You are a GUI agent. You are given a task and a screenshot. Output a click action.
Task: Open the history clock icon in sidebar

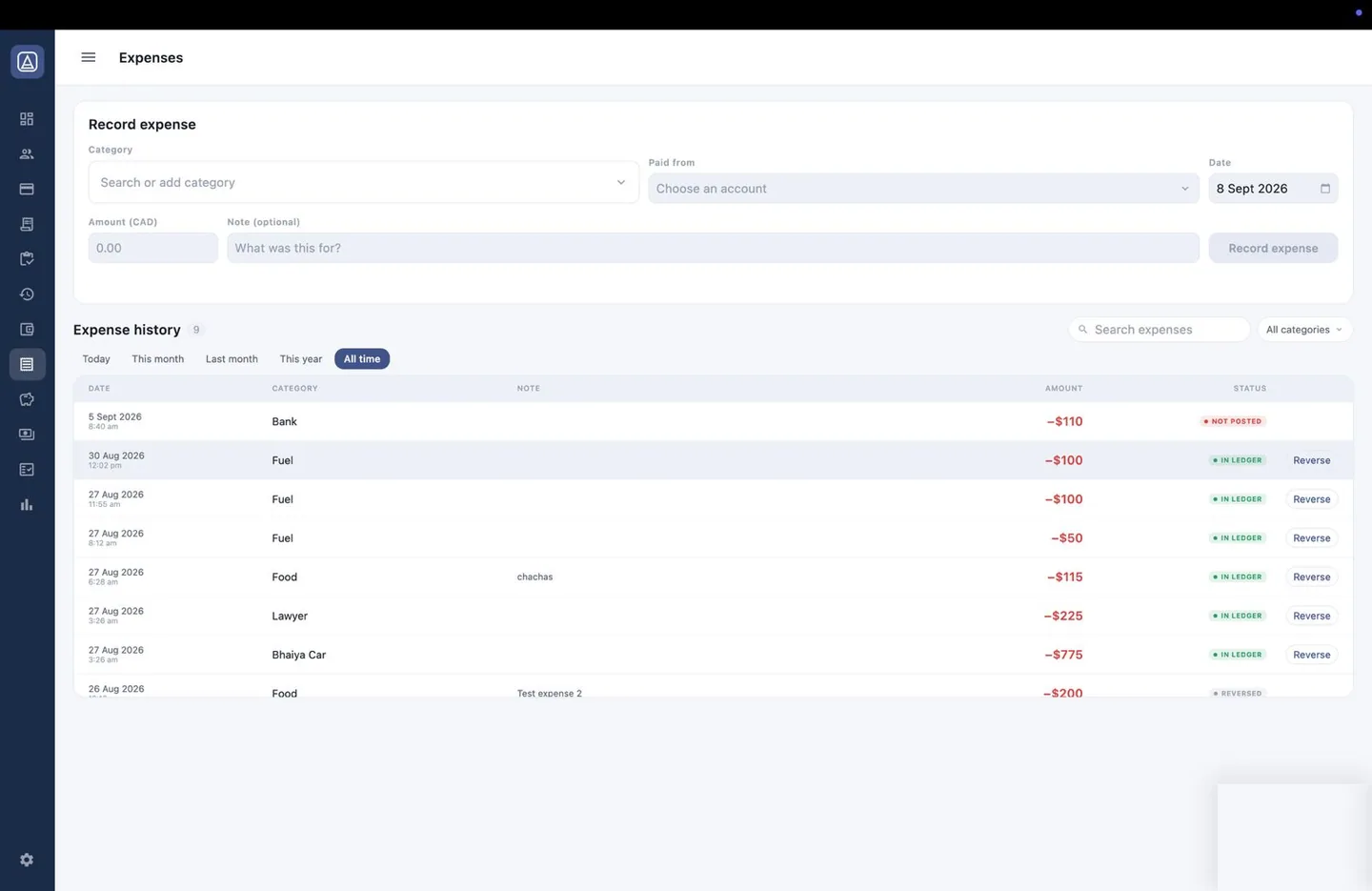(27, 294)
